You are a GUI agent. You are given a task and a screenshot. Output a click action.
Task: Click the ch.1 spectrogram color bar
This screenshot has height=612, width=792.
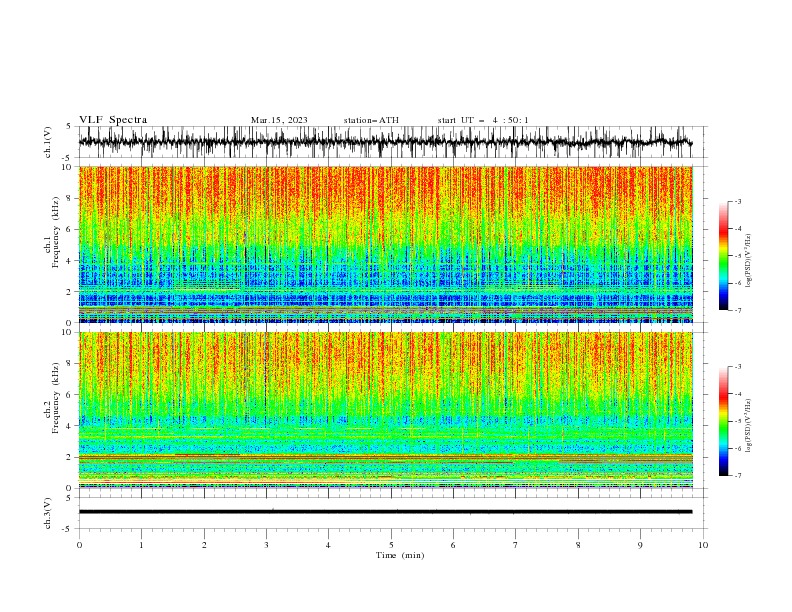click(x=723, y=256)
